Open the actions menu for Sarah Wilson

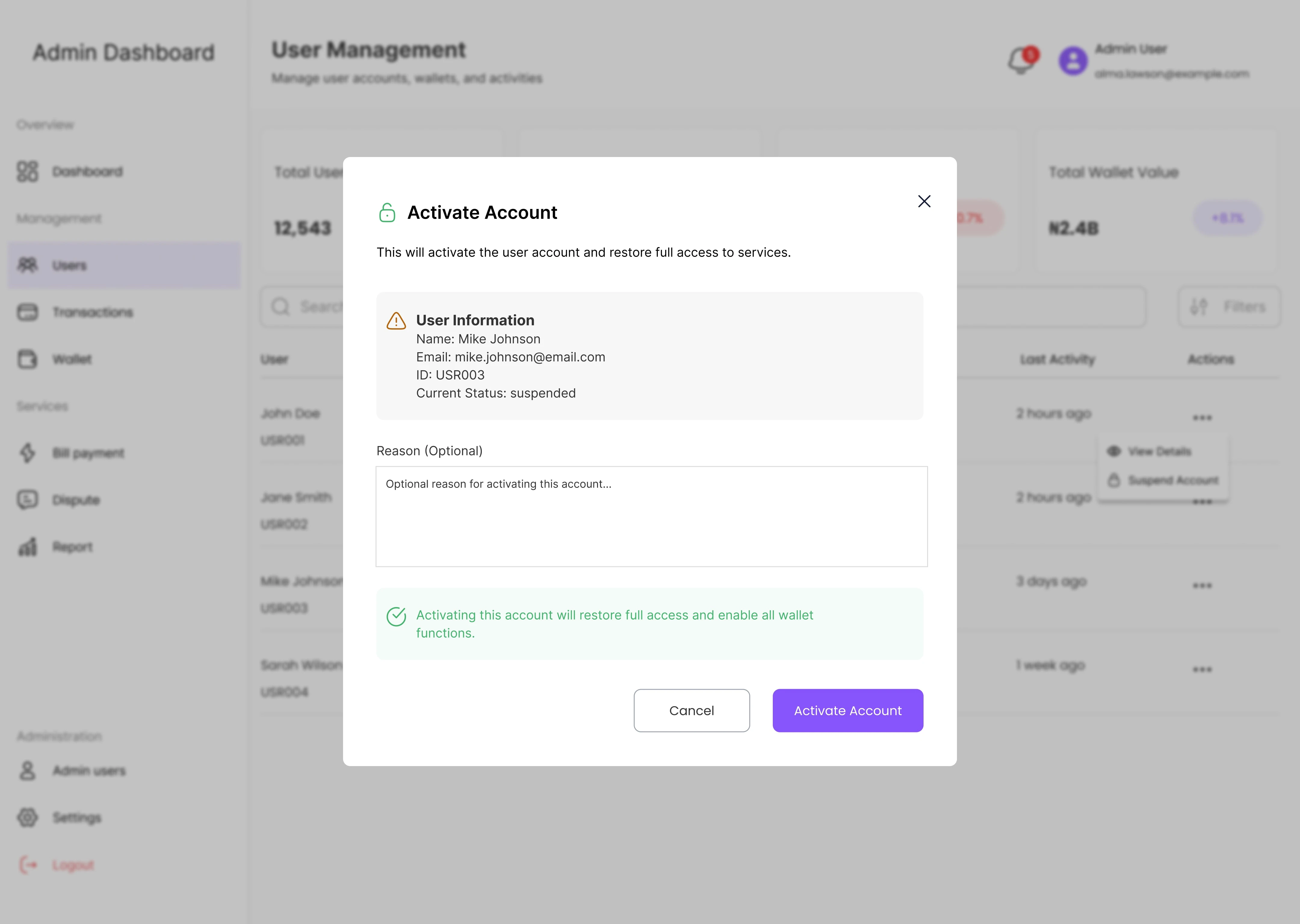coord(1202,669)
